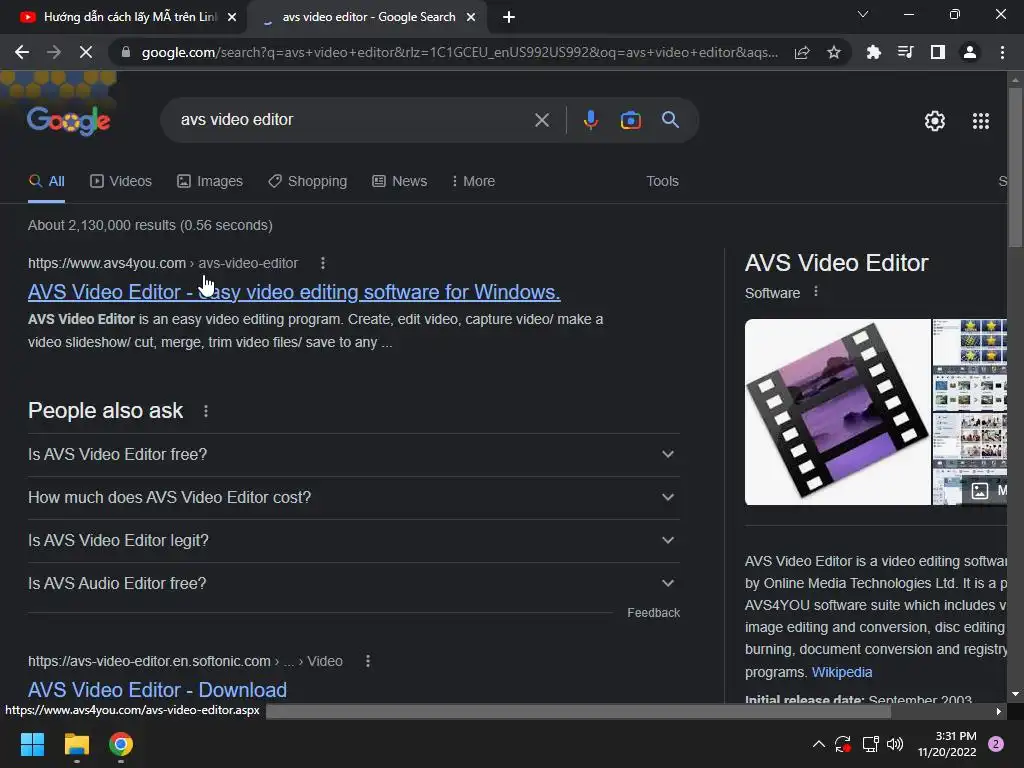Expand 'Is AVS Video Editor free?' question

353,455
